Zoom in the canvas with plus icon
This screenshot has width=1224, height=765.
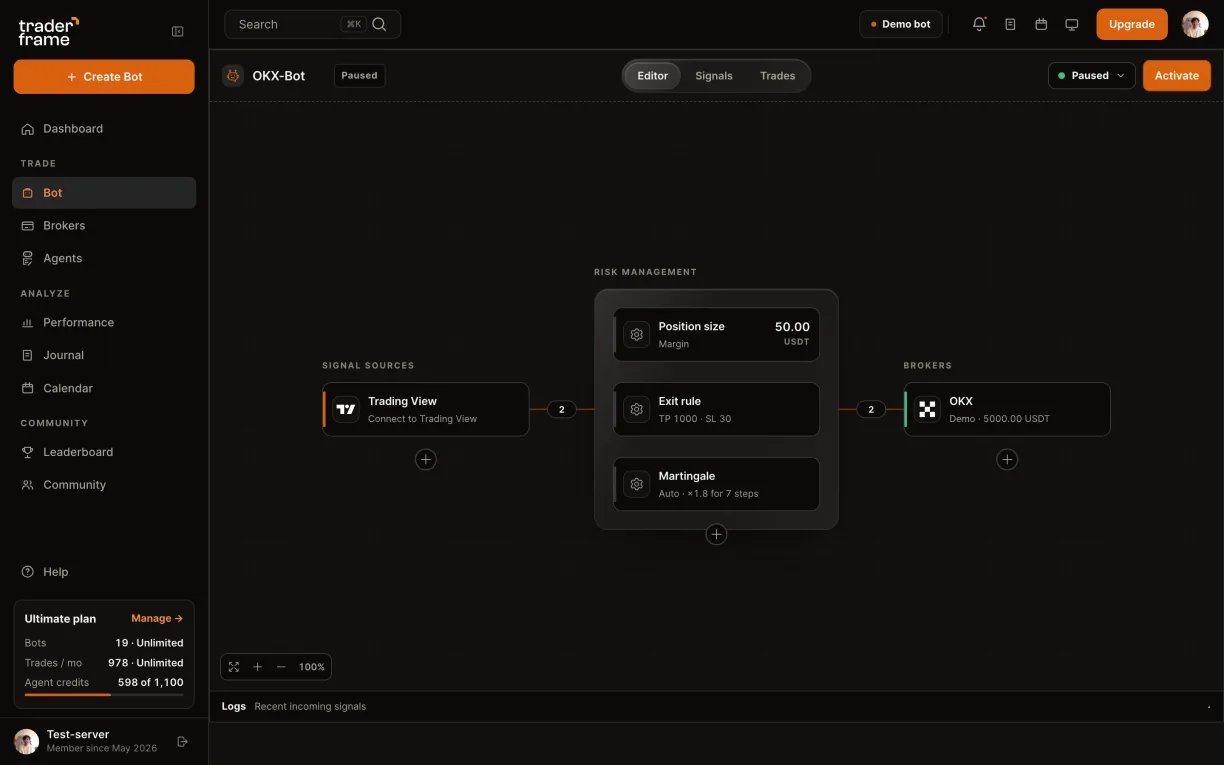pyautogui.click(x=257, y=667)
